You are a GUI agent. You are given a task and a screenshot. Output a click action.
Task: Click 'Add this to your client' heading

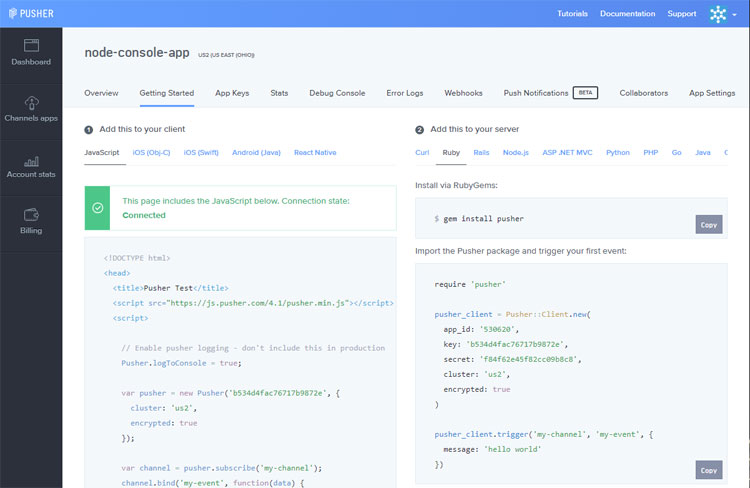(142, 129)
